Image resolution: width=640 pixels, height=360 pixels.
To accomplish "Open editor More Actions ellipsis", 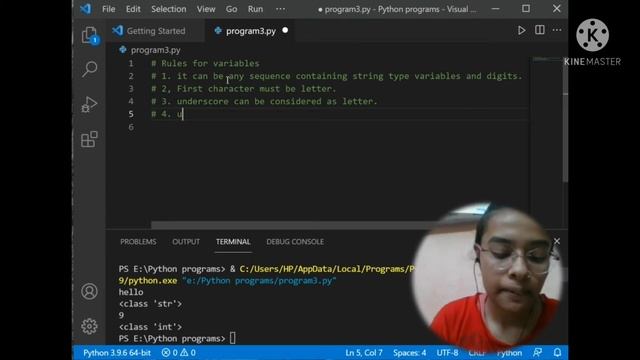I will [x=557, y=30].
